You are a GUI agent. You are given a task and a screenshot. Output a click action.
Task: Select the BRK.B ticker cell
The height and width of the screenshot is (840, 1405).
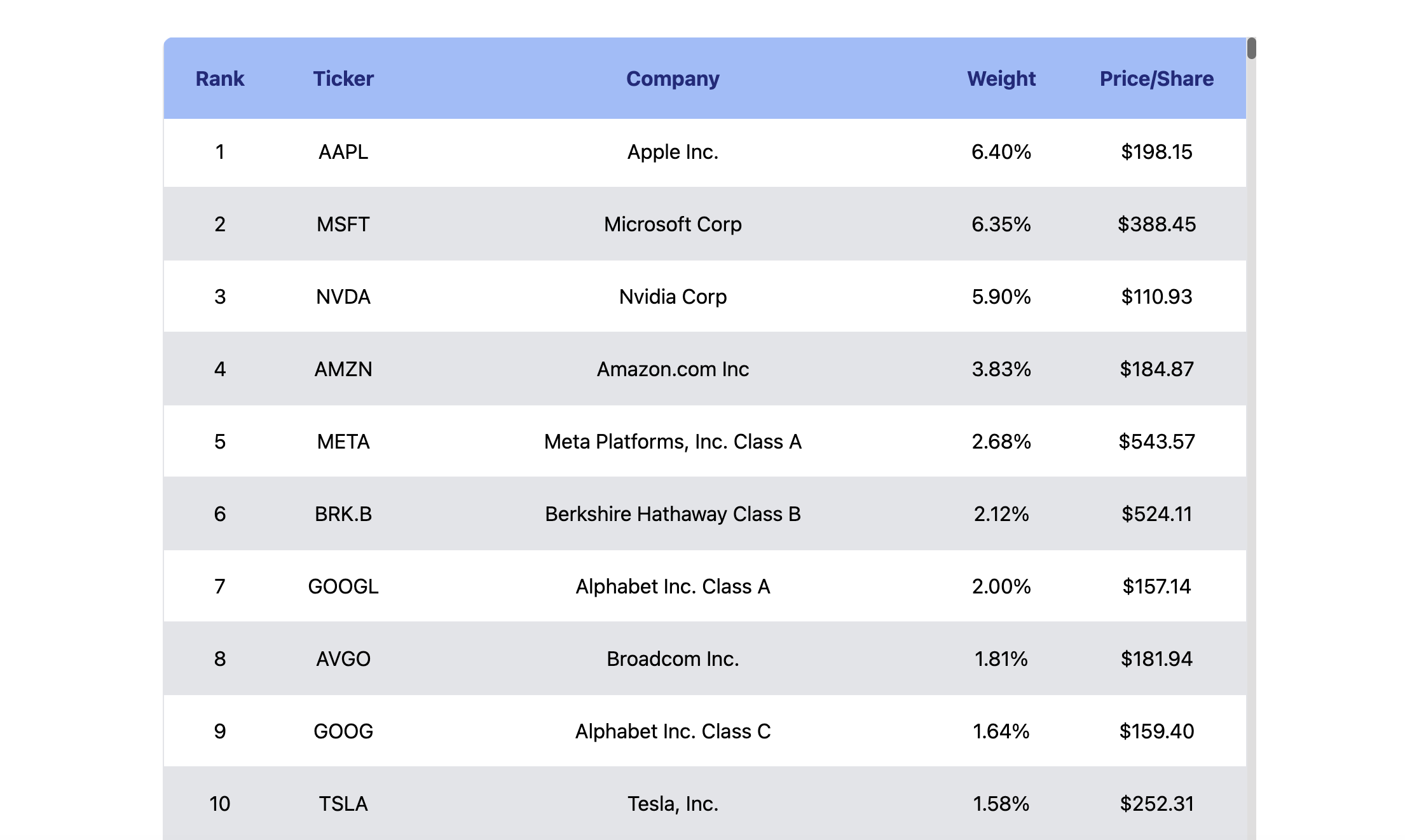pos(343,514)
